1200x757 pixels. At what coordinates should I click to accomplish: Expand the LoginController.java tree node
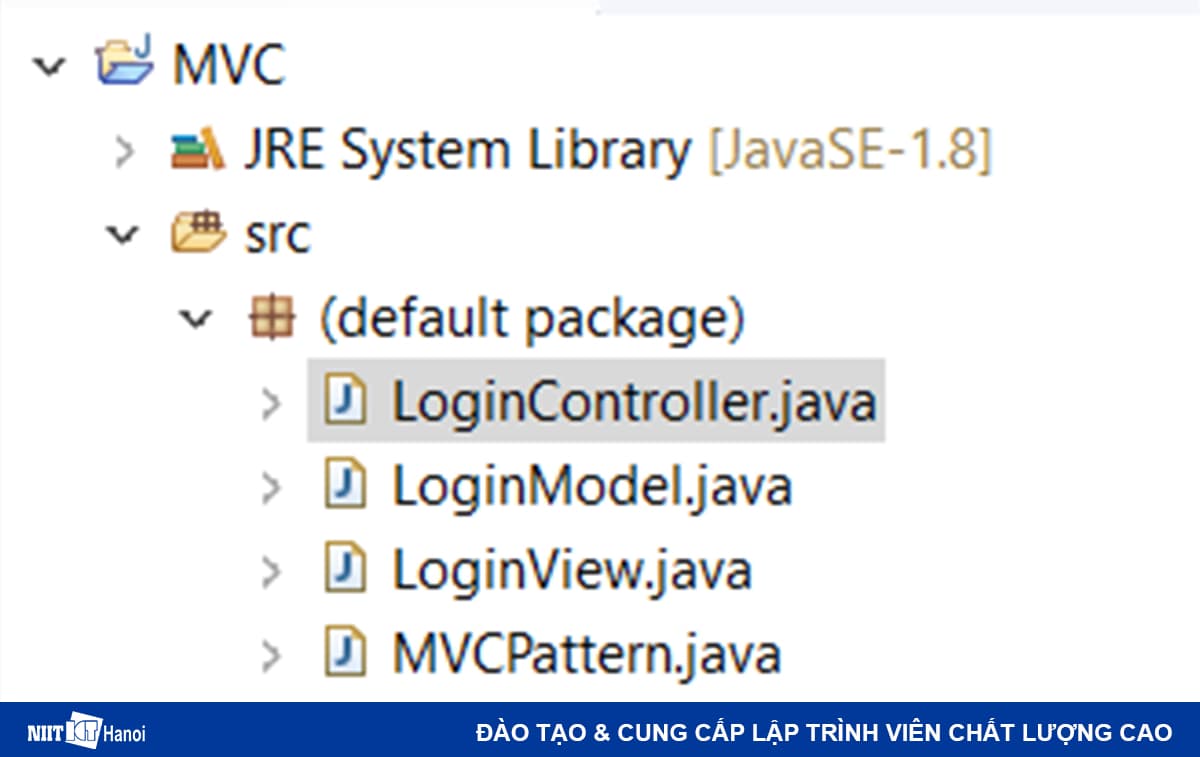click(x=270, y=401)
